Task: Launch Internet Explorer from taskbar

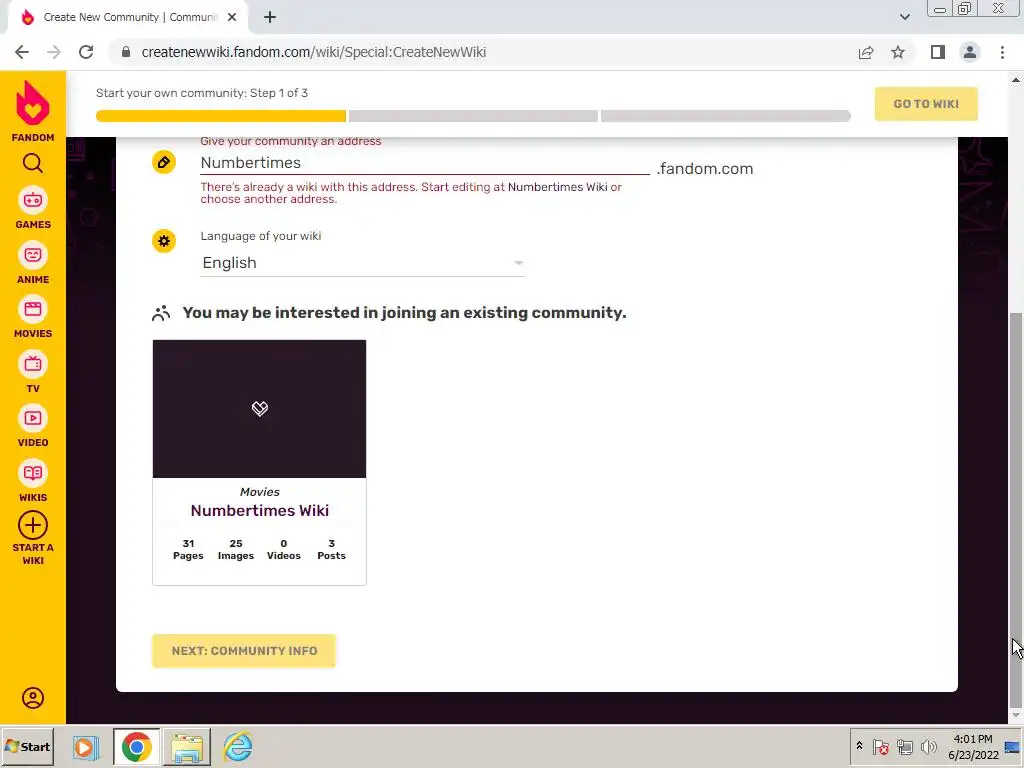Action: click(x=238, y=747)
